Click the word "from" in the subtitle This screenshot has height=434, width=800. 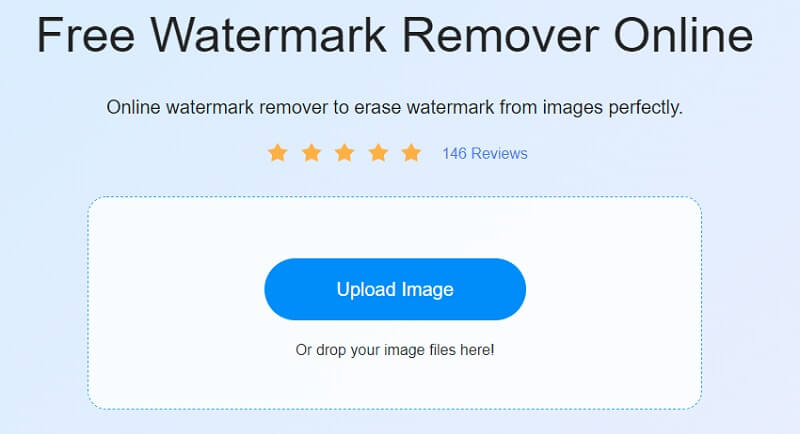(518, 108)
